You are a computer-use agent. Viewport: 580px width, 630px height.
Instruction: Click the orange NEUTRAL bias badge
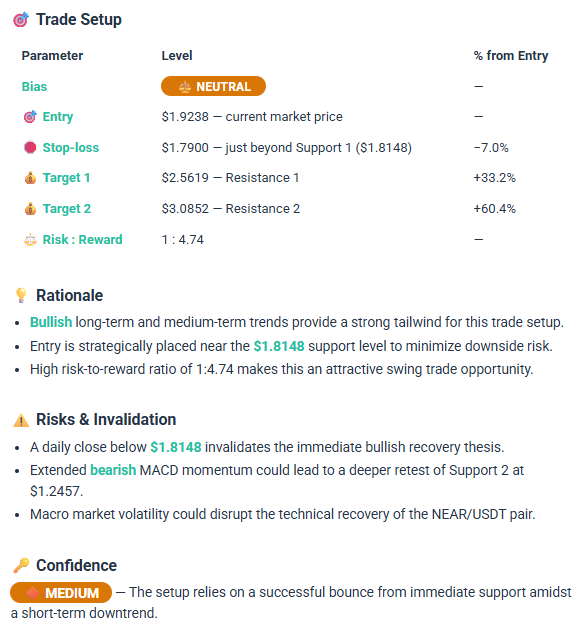[213, 86]
